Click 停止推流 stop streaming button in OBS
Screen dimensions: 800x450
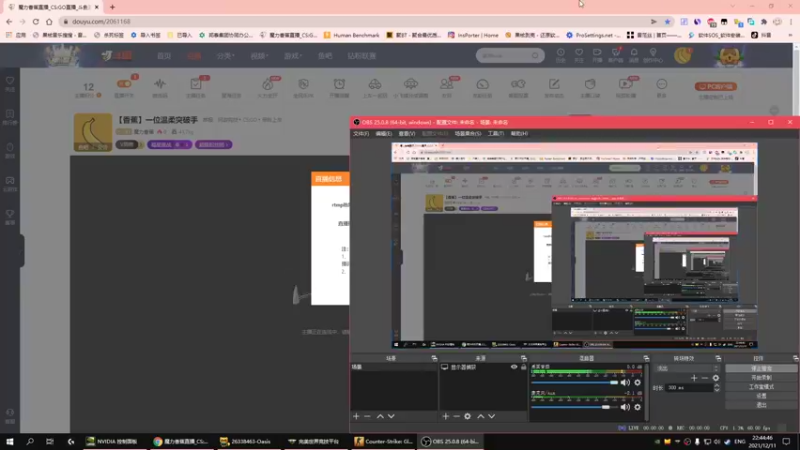(x=761, y=368)
